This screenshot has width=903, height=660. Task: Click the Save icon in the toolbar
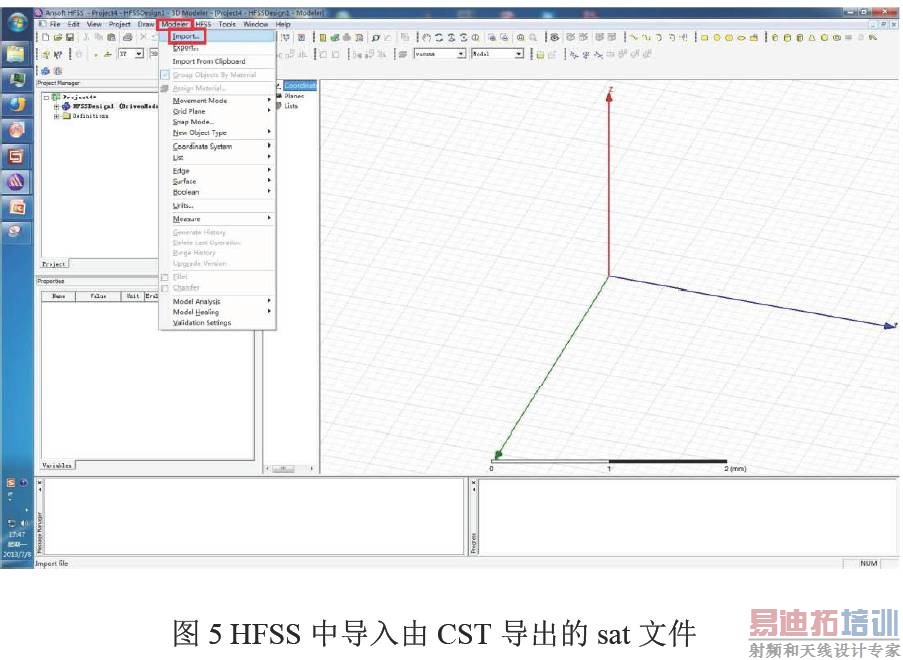pos(70,37)
